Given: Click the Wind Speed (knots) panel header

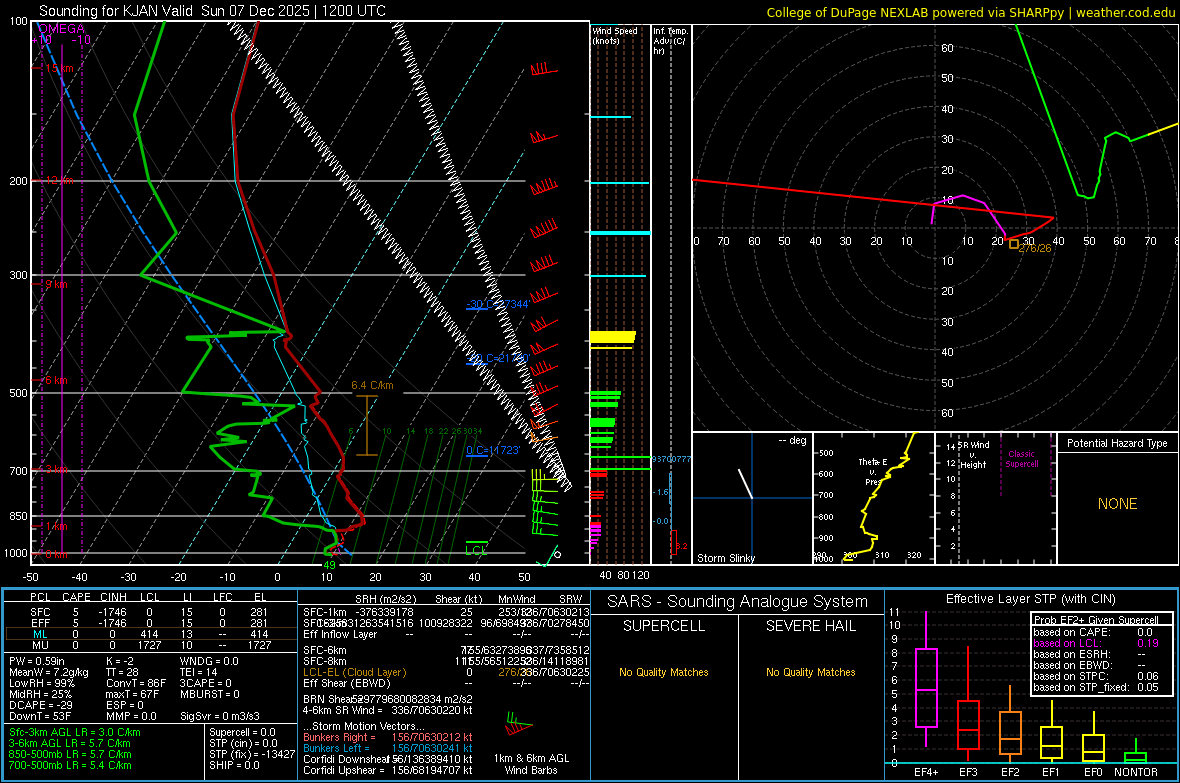Looking at the screenshot, I should click(x=614, y=35).
